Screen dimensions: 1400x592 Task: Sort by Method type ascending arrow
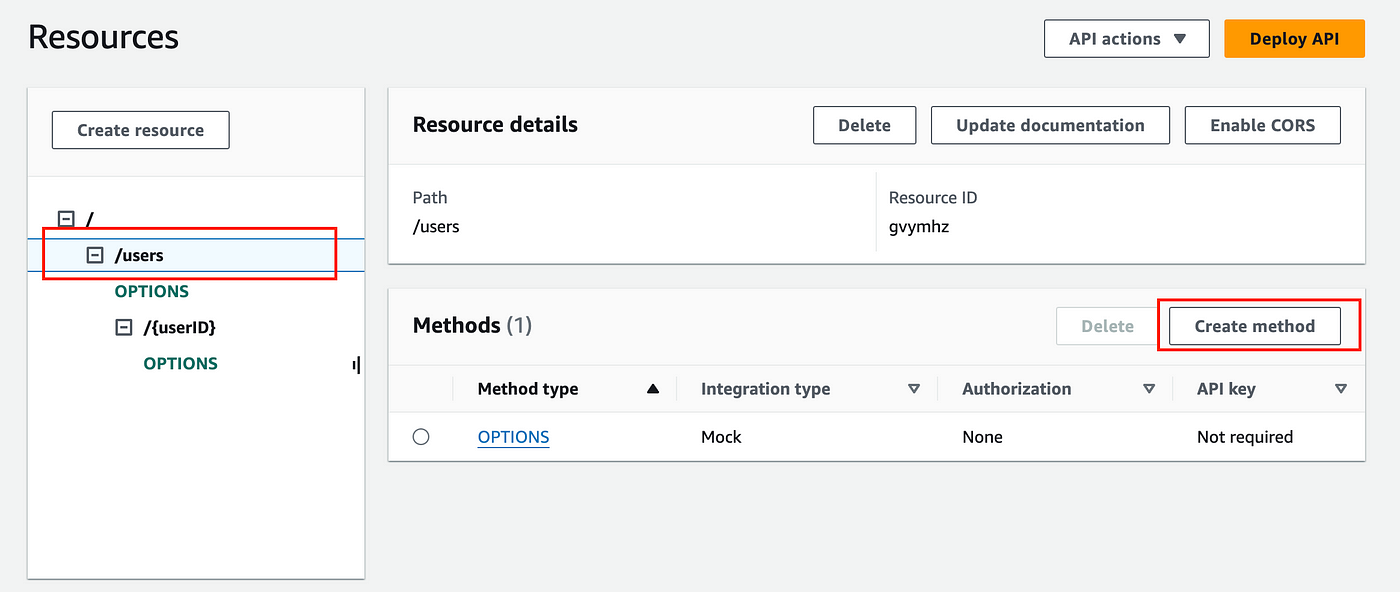(653, 389)
